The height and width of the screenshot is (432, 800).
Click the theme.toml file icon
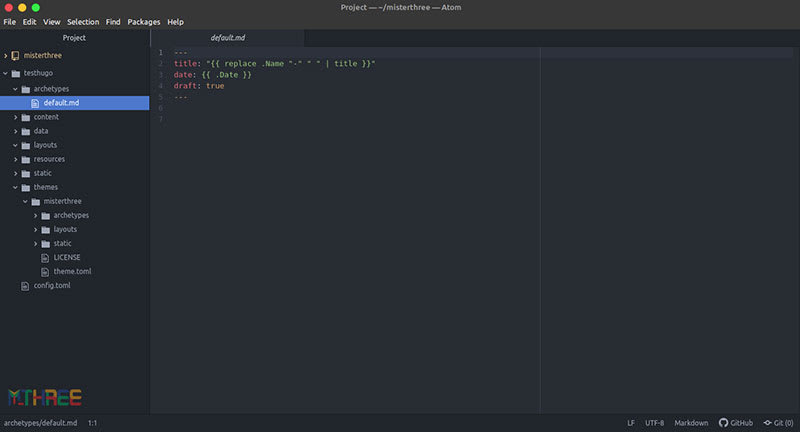tap(45, 272)
